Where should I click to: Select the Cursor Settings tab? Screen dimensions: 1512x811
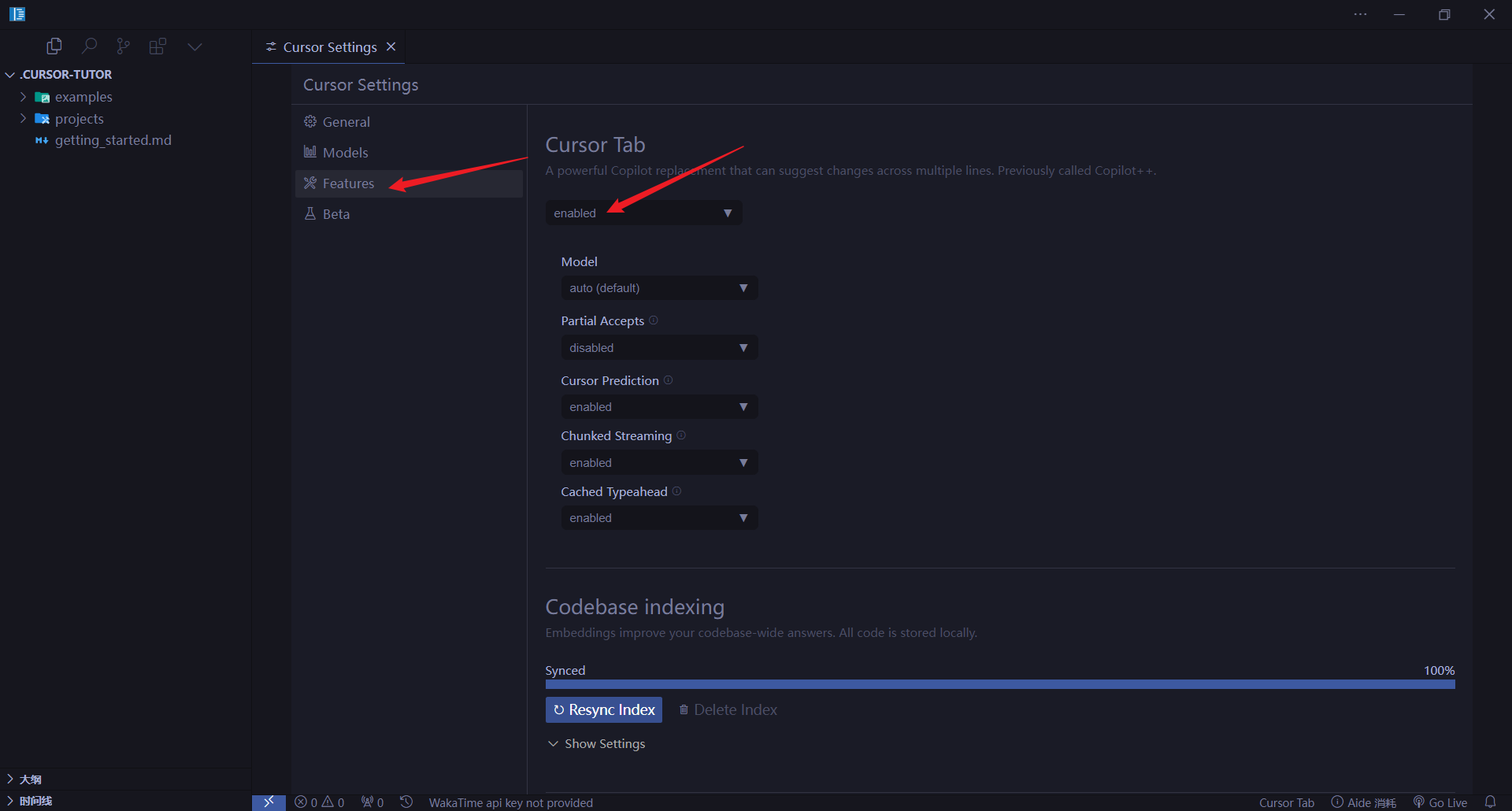pyautogui.click(x=328, y=47)
